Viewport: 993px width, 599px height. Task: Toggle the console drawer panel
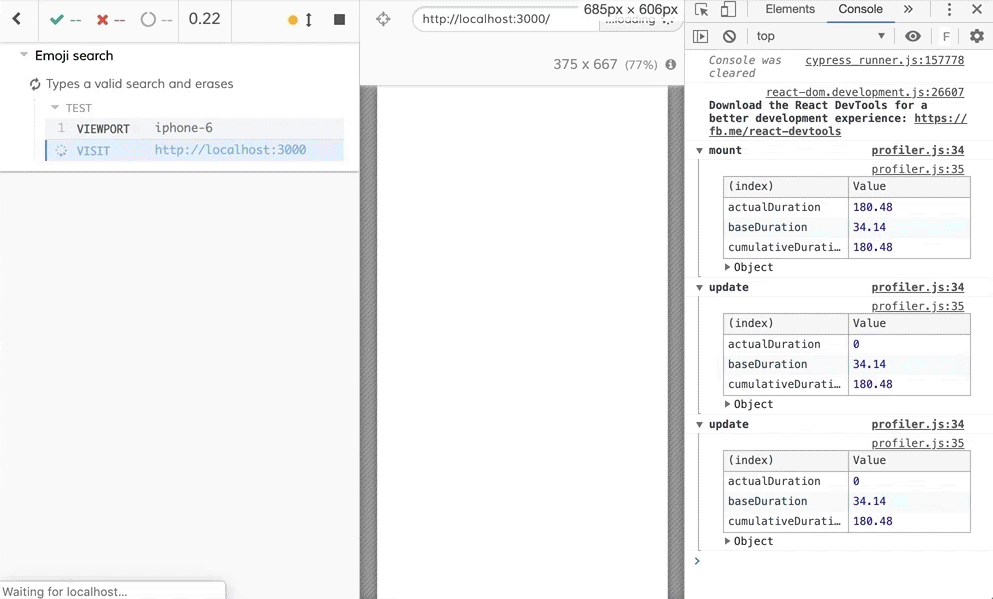coord(702,35)
